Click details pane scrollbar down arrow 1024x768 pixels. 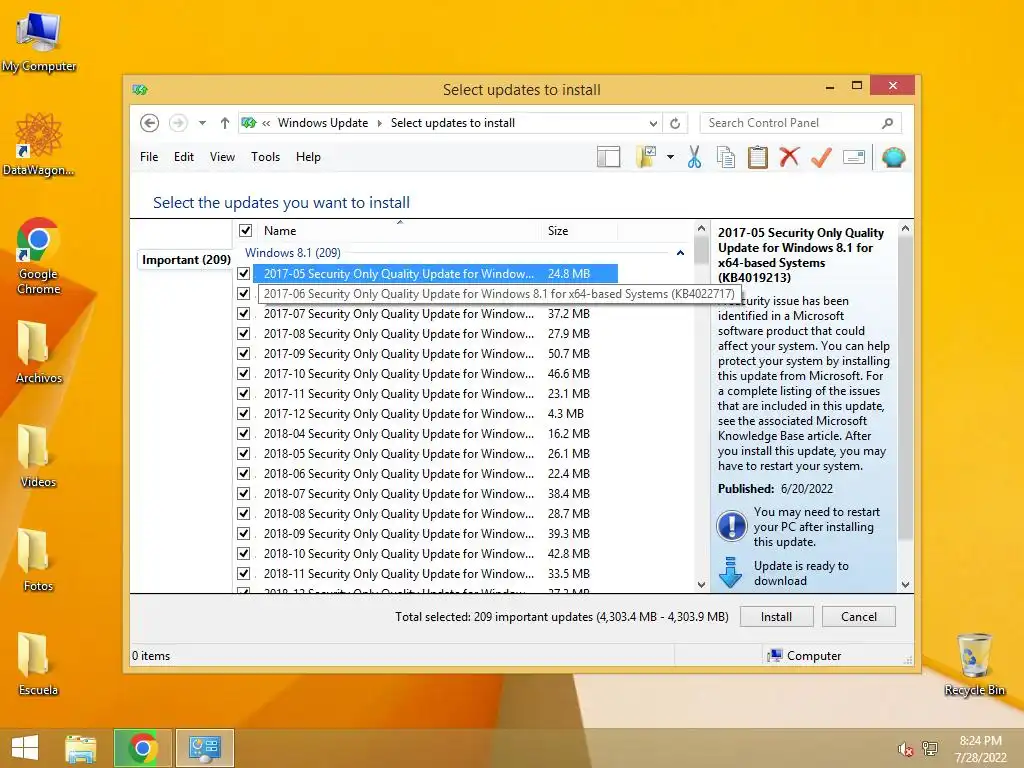(x=905, y=584)
